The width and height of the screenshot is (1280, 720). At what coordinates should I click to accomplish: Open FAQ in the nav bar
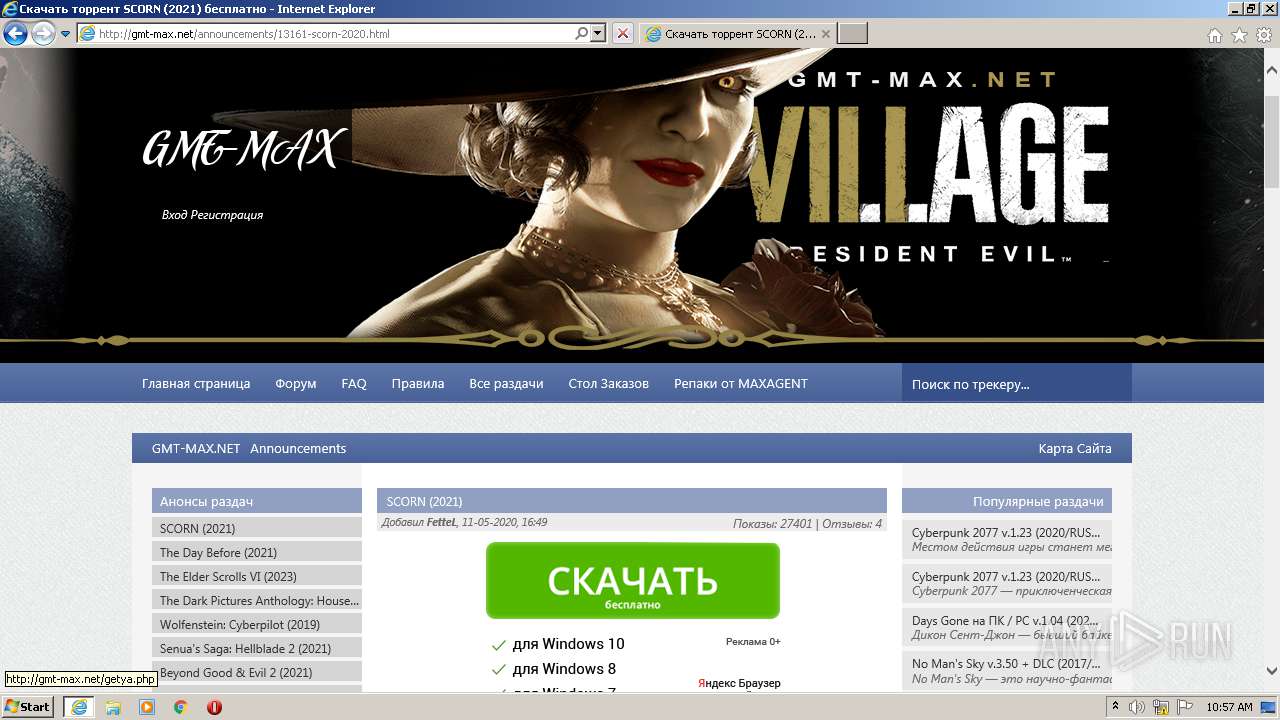coord(354,384)
